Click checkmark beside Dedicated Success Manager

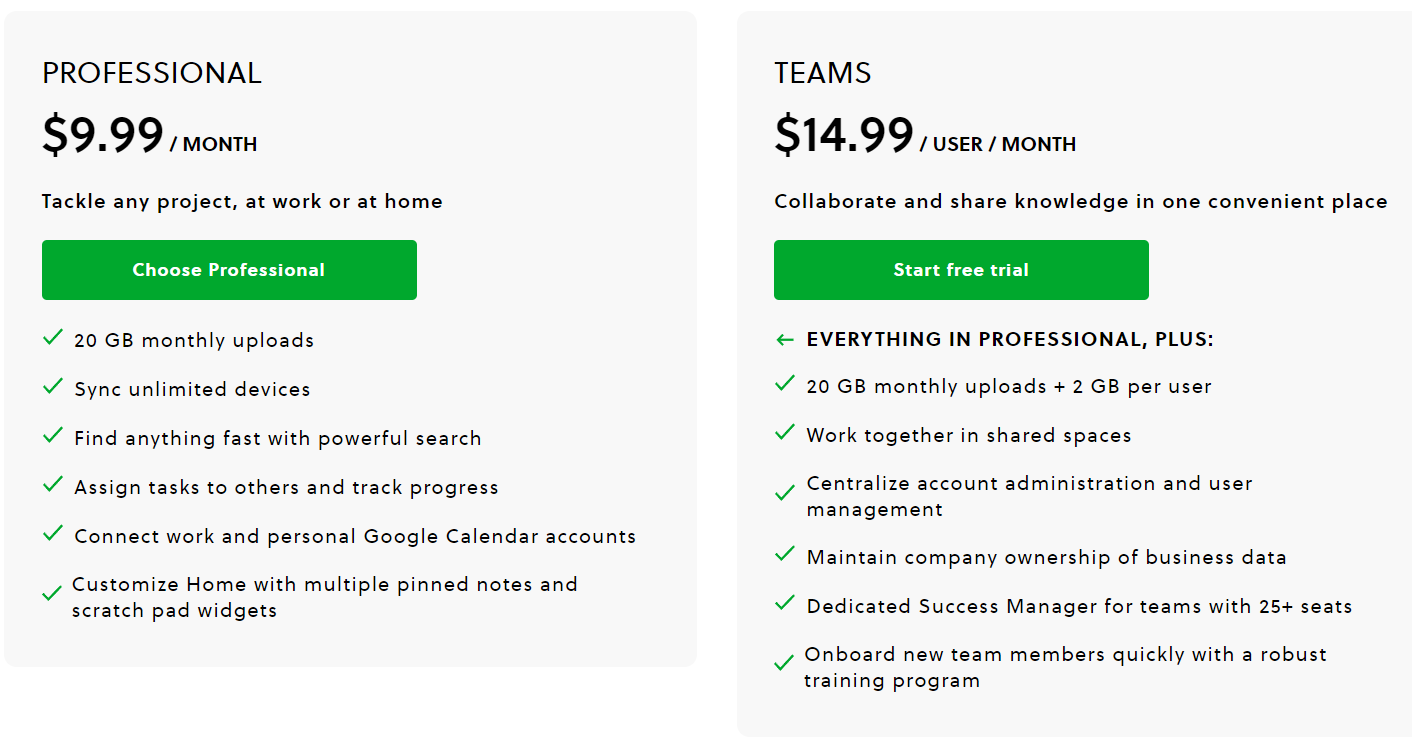click(785, 604)
